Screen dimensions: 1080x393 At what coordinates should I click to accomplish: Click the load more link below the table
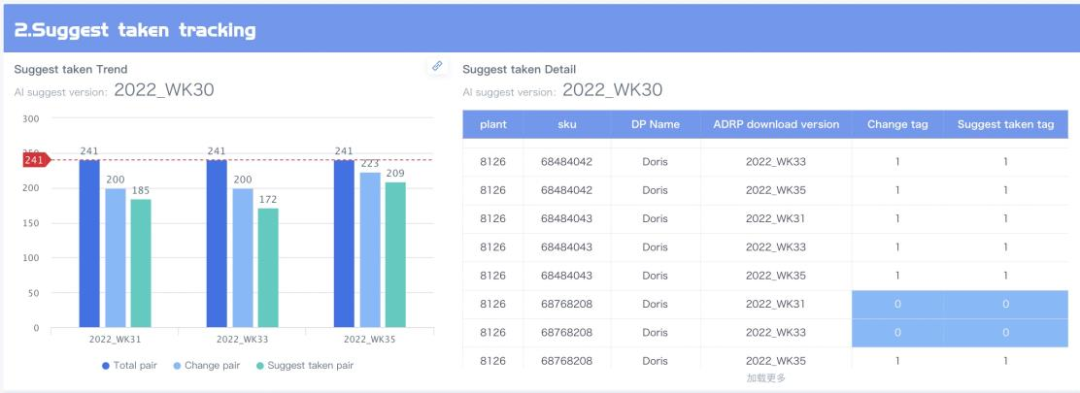[x=766, y=378]
